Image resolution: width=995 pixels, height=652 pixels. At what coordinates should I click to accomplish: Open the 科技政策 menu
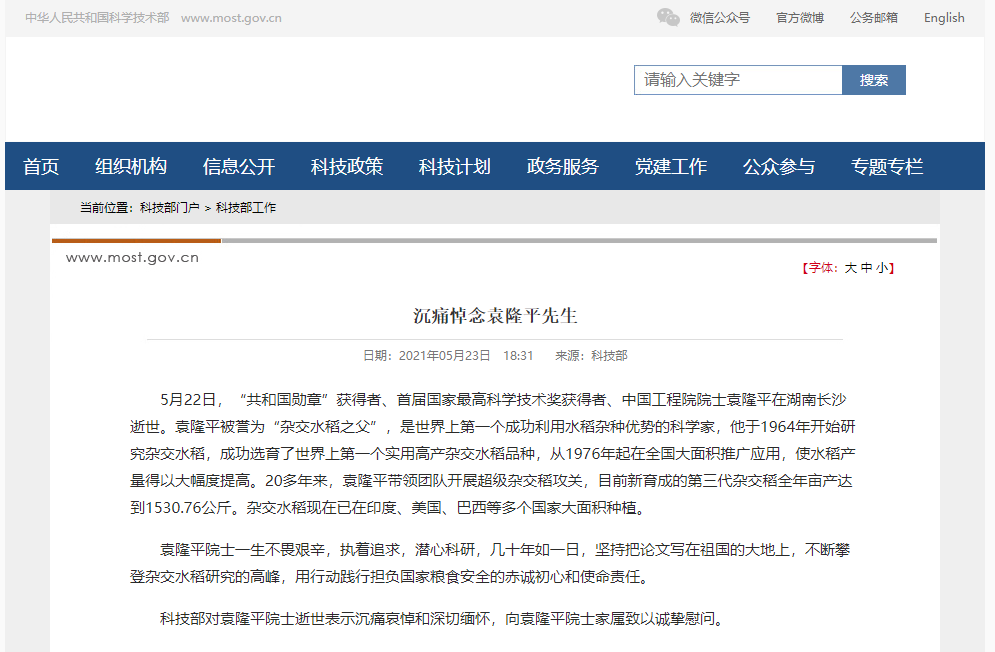(x=346, y=166)
